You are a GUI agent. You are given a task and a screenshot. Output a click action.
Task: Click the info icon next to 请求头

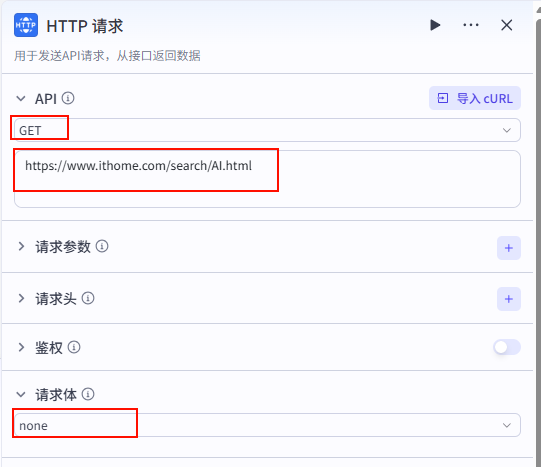(88, 298)
